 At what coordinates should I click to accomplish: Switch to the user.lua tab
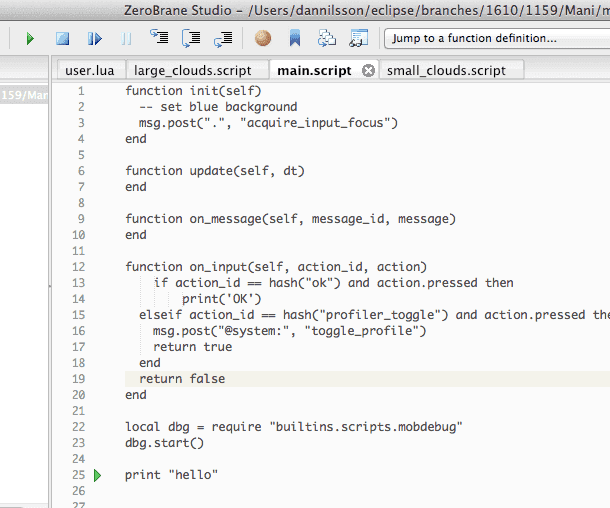coord(88,70)
